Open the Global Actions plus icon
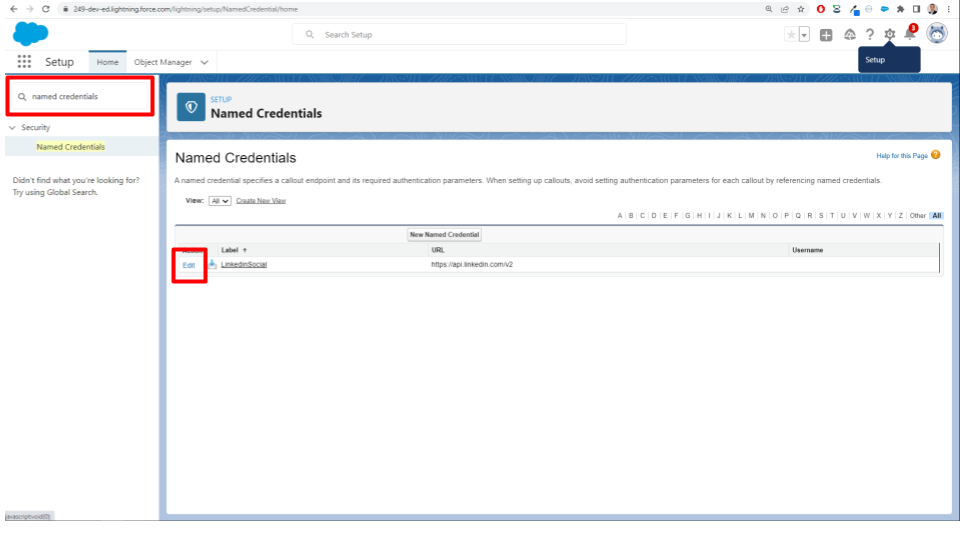Screen dimensions: 960x540 click(x=826, y=35)
